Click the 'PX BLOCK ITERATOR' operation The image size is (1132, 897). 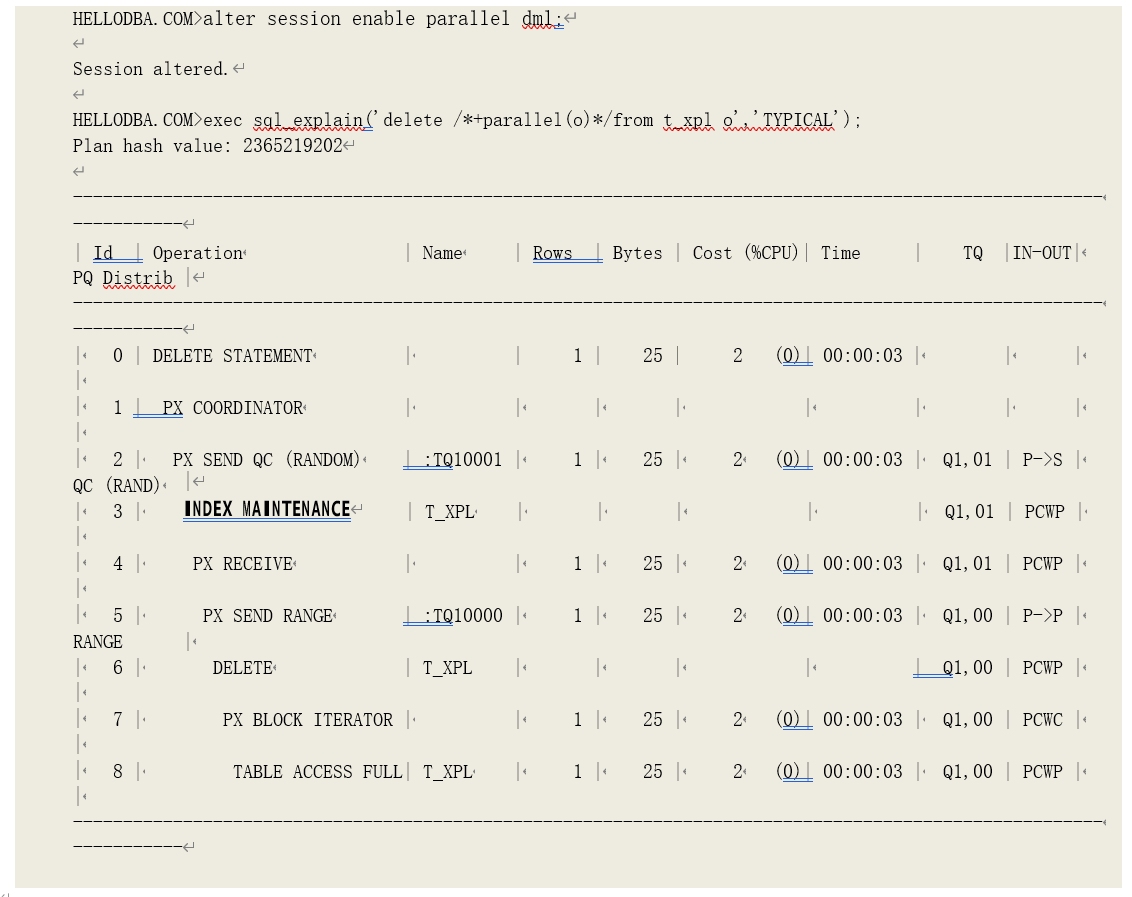[x=308, y=720]
